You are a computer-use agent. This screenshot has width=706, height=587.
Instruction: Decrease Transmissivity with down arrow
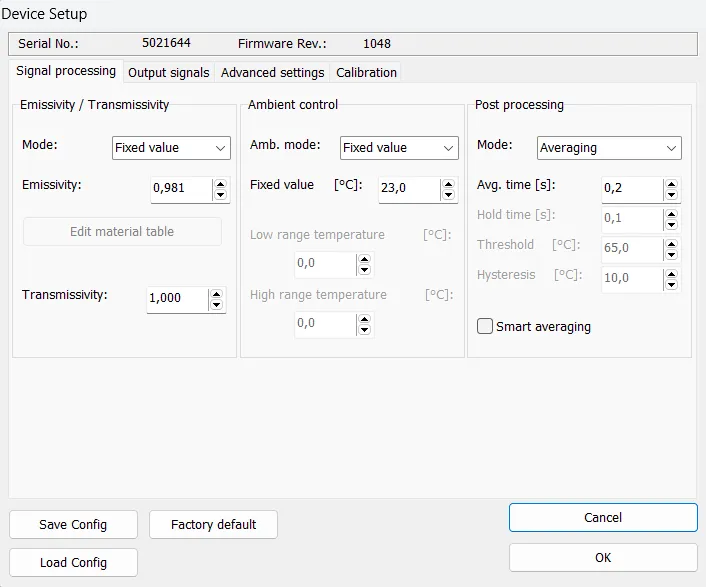tap(216, 305)
